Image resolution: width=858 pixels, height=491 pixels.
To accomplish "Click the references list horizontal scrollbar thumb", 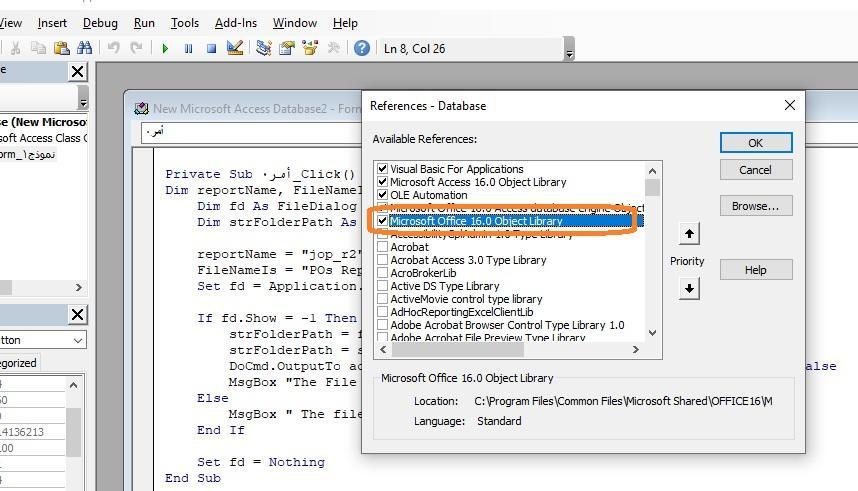I will (457, 349).
